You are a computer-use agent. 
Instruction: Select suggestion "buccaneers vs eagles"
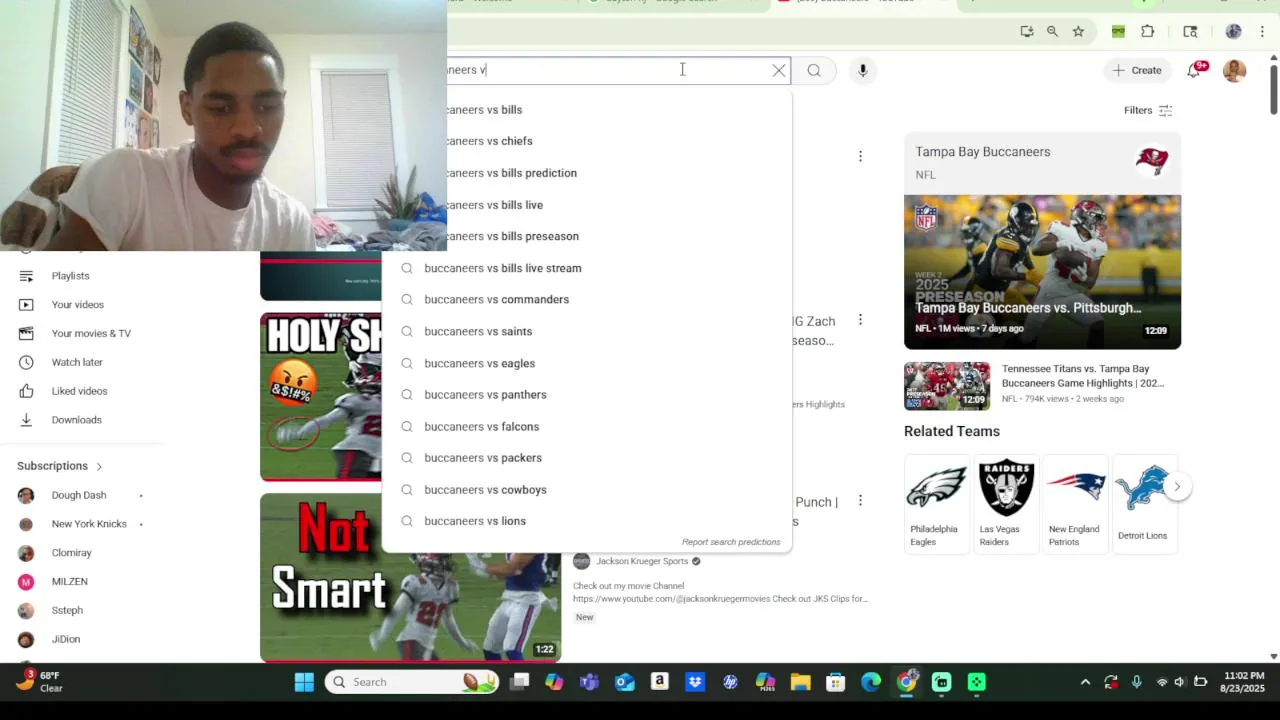pos(587,363)
